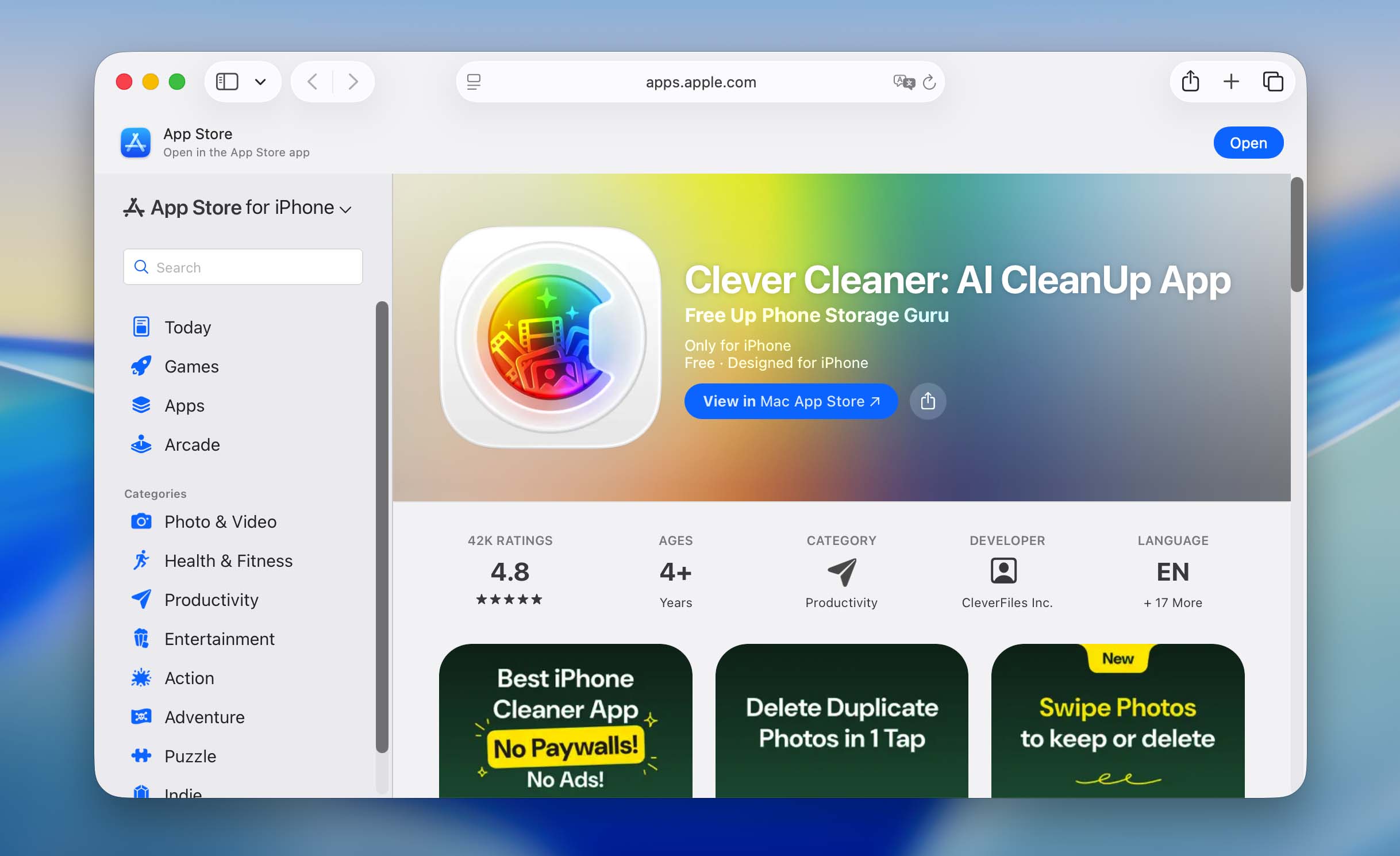Select the Apps sidebar icon

point(141,405)
